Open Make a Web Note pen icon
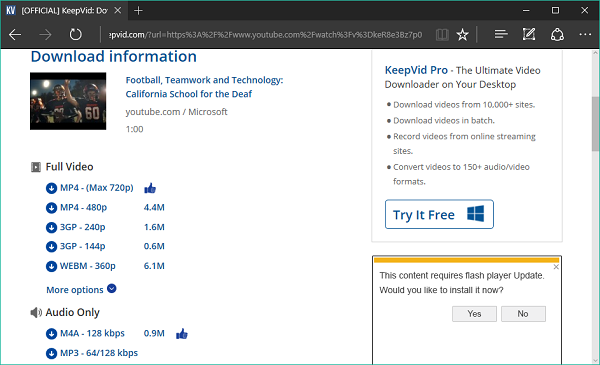 coord(529,34)
